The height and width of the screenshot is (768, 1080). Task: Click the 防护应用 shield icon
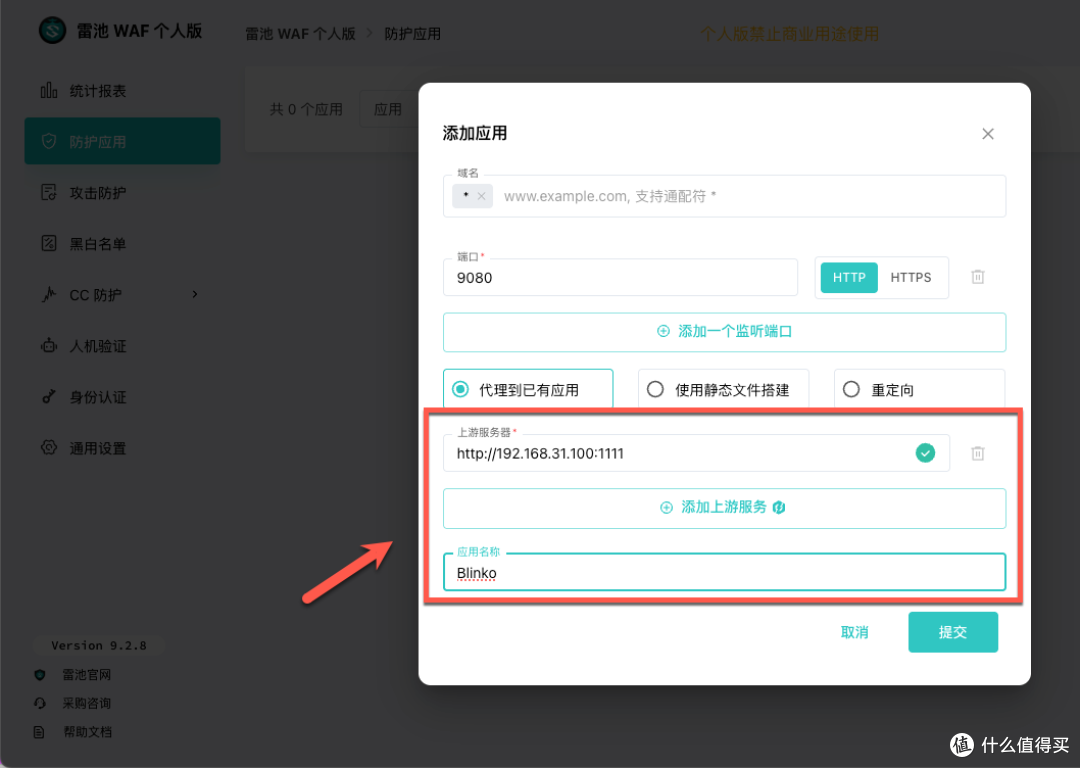(49, 141)
